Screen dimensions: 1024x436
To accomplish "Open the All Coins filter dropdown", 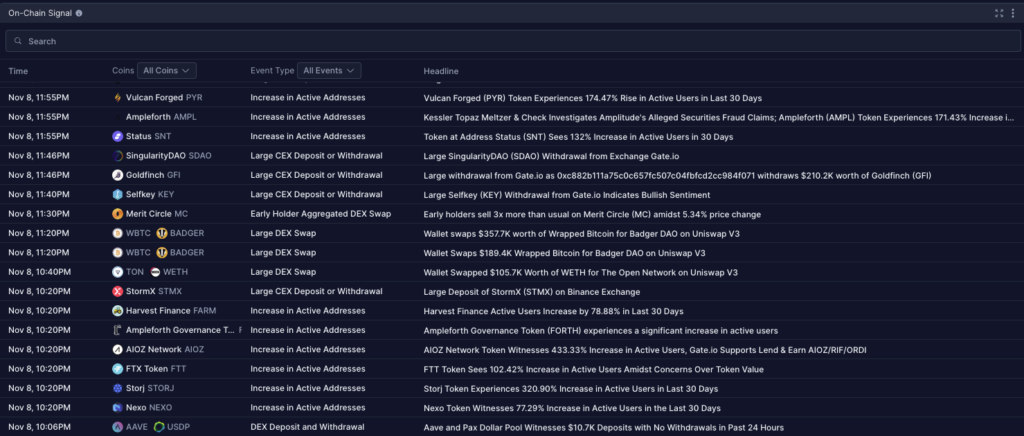I will 167,70.
